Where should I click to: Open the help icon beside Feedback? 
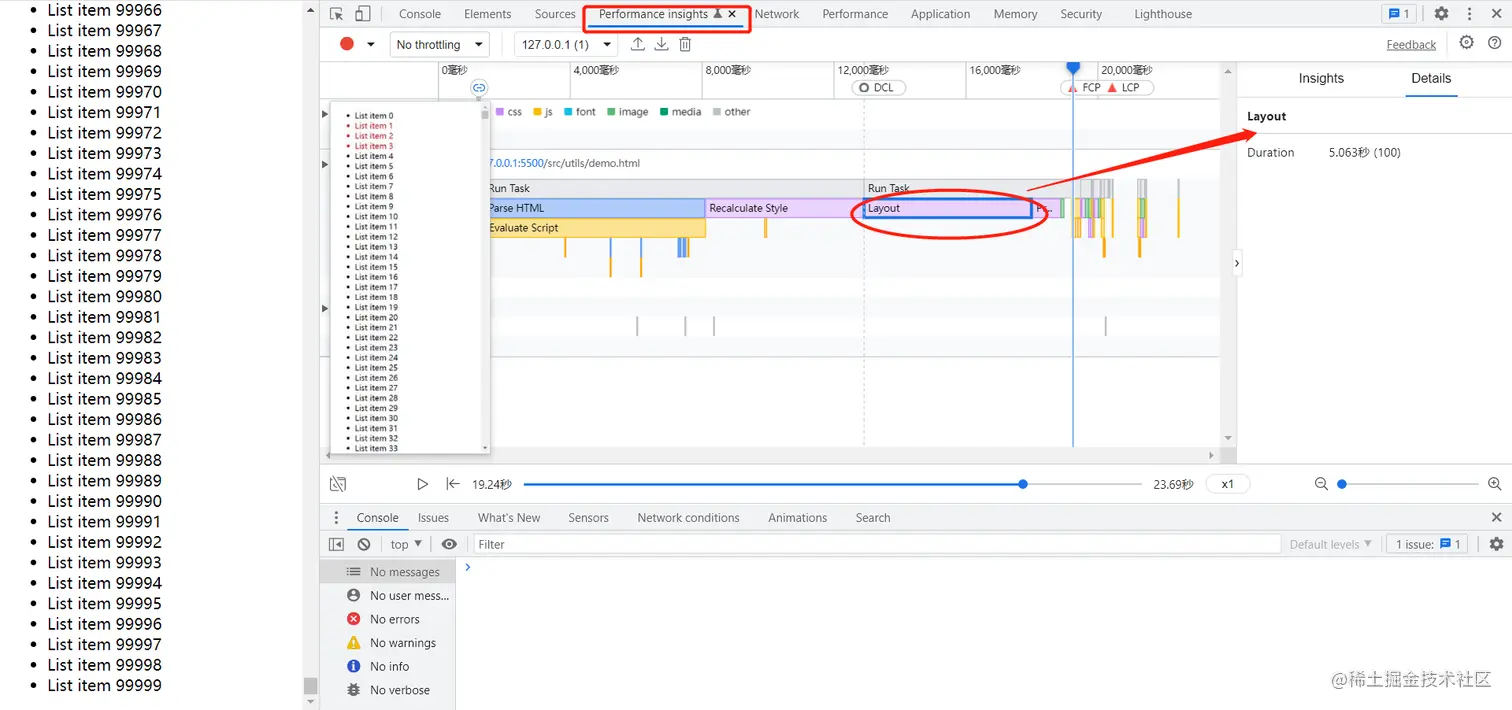[1494, 43]
